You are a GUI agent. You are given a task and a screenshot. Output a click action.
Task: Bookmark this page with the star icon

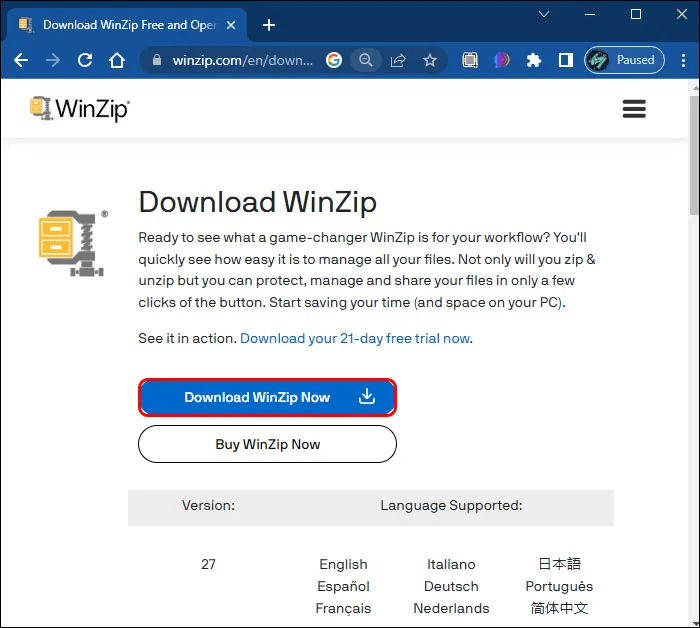pyautogui.click(x=430, y=60)
